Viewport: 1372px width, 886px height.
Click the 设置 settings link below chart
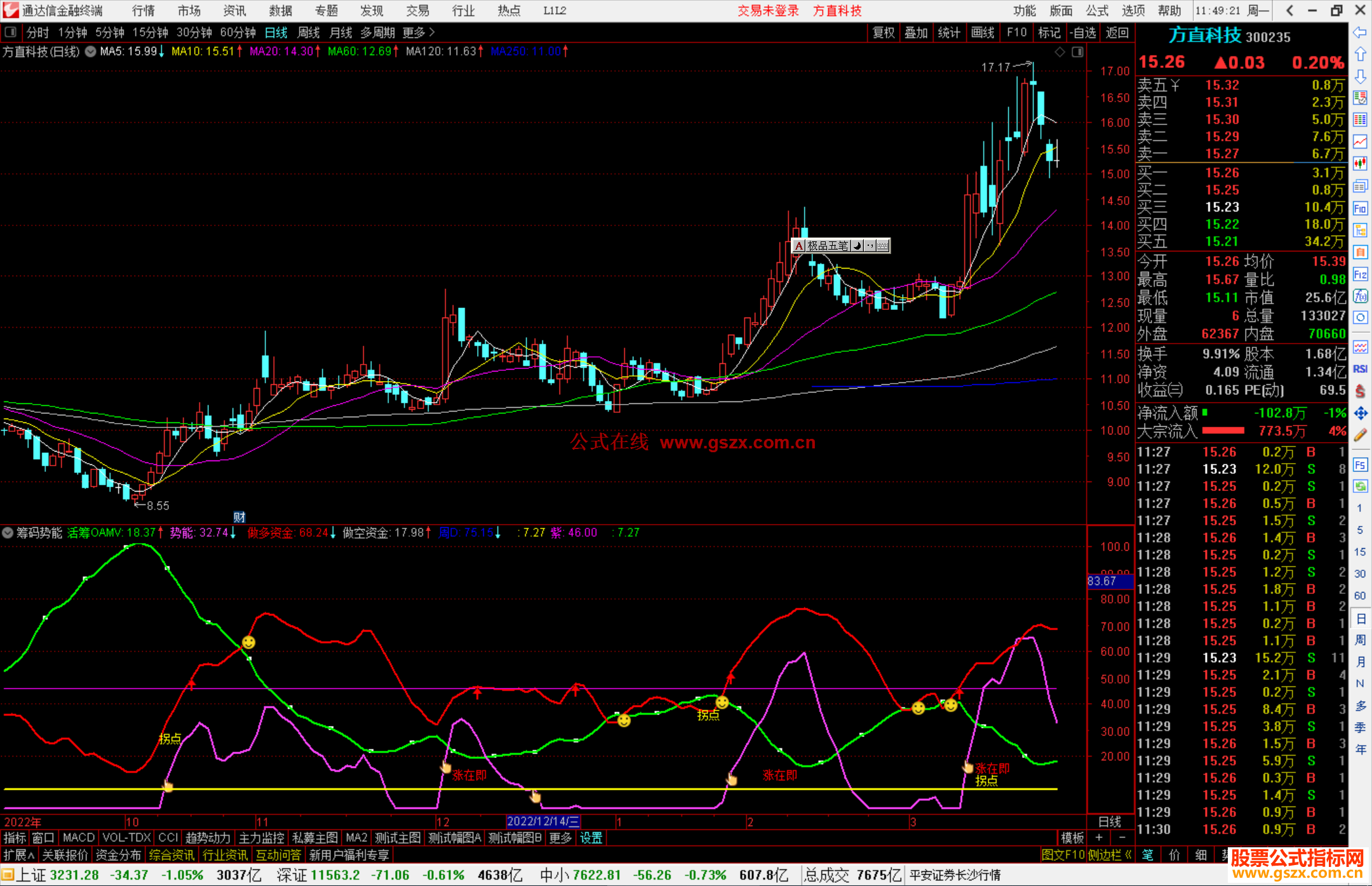tap(591, 838)
